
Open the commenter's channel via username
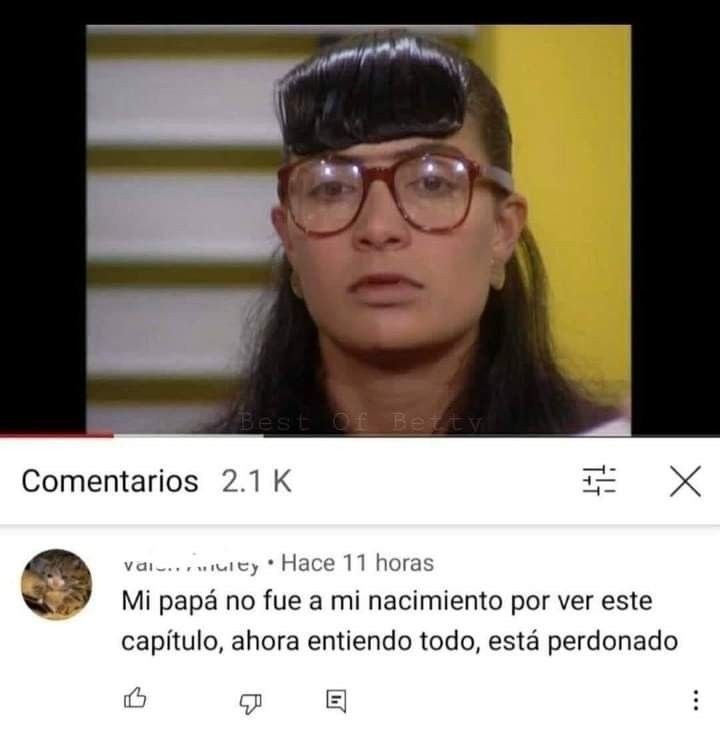(x=190, y=564)
